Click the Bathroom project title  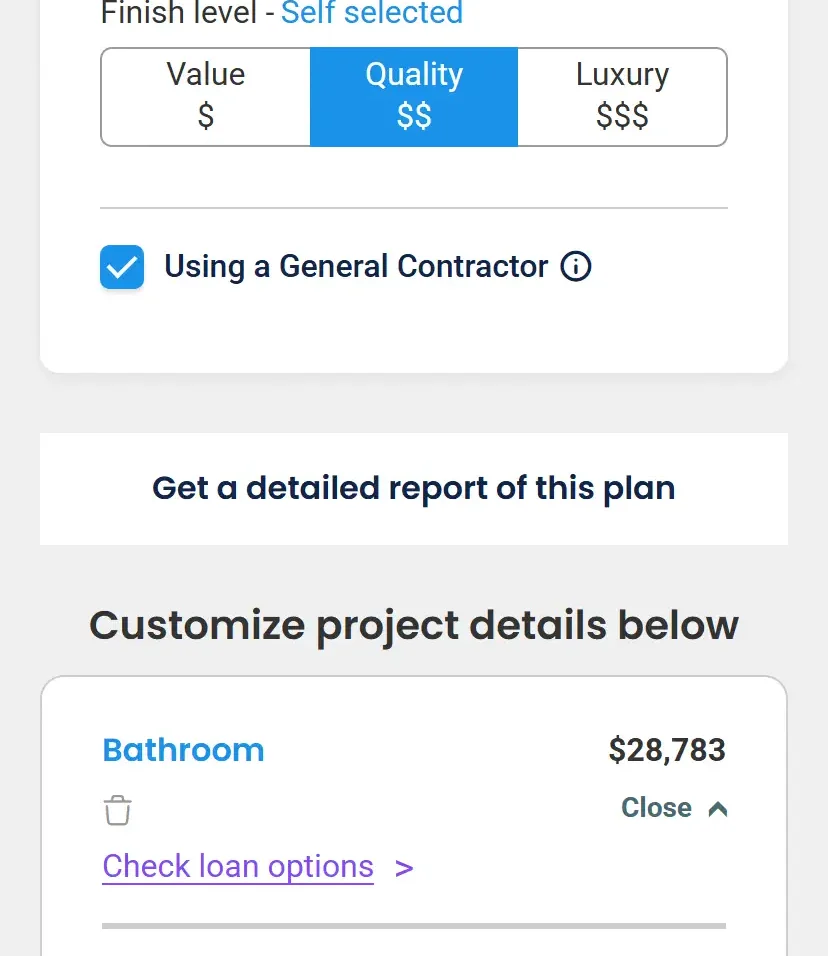click(x=184, y=750)
